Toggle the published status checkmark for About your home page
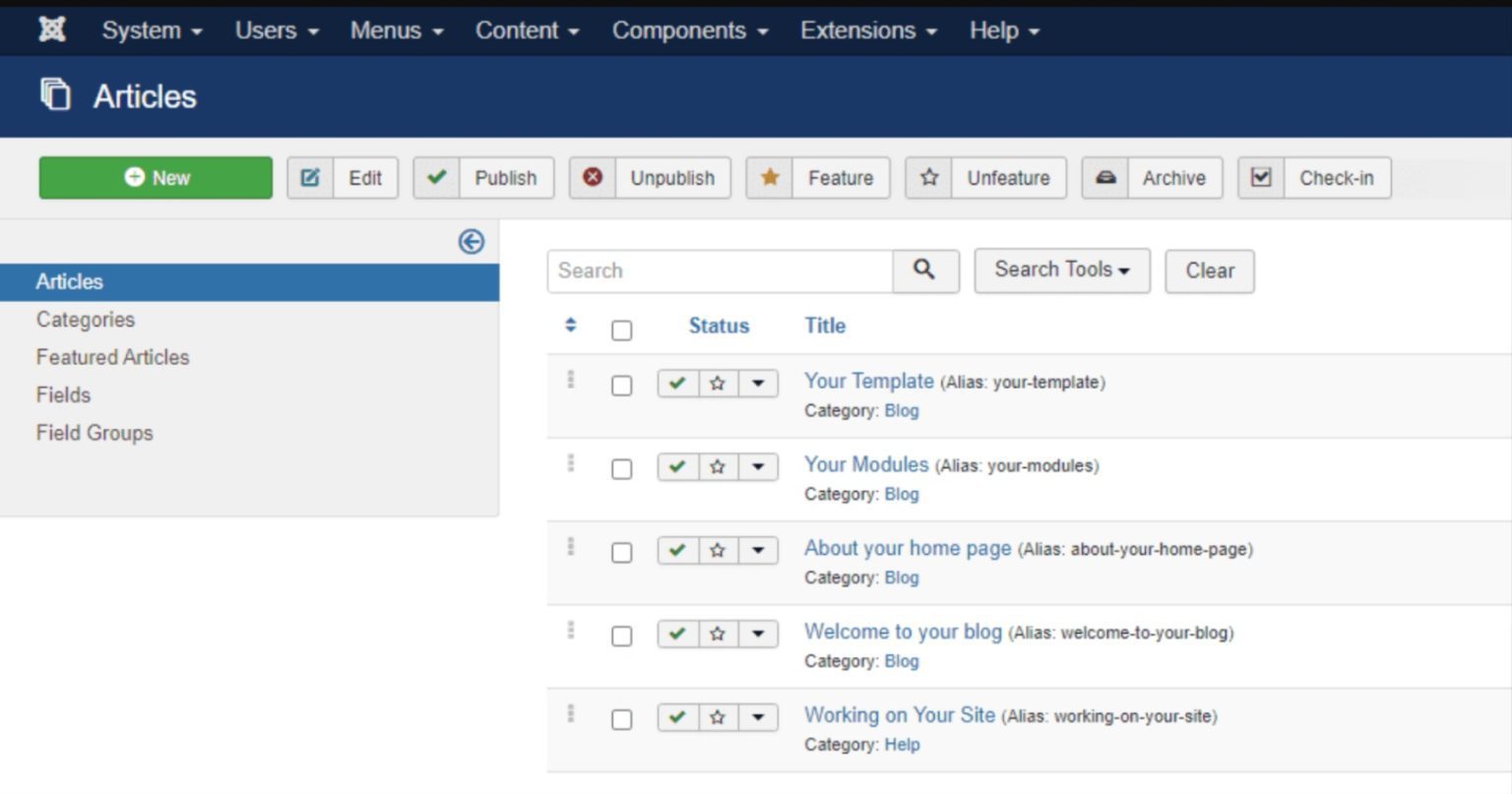Viewport: 1512px width, 794px height. tap(676, 551)
